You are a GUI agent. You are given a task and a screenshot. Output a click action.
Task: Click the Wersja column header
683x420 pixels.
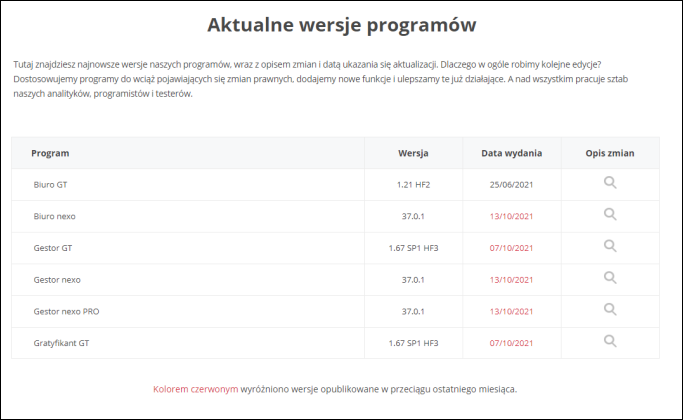(413, 153)
